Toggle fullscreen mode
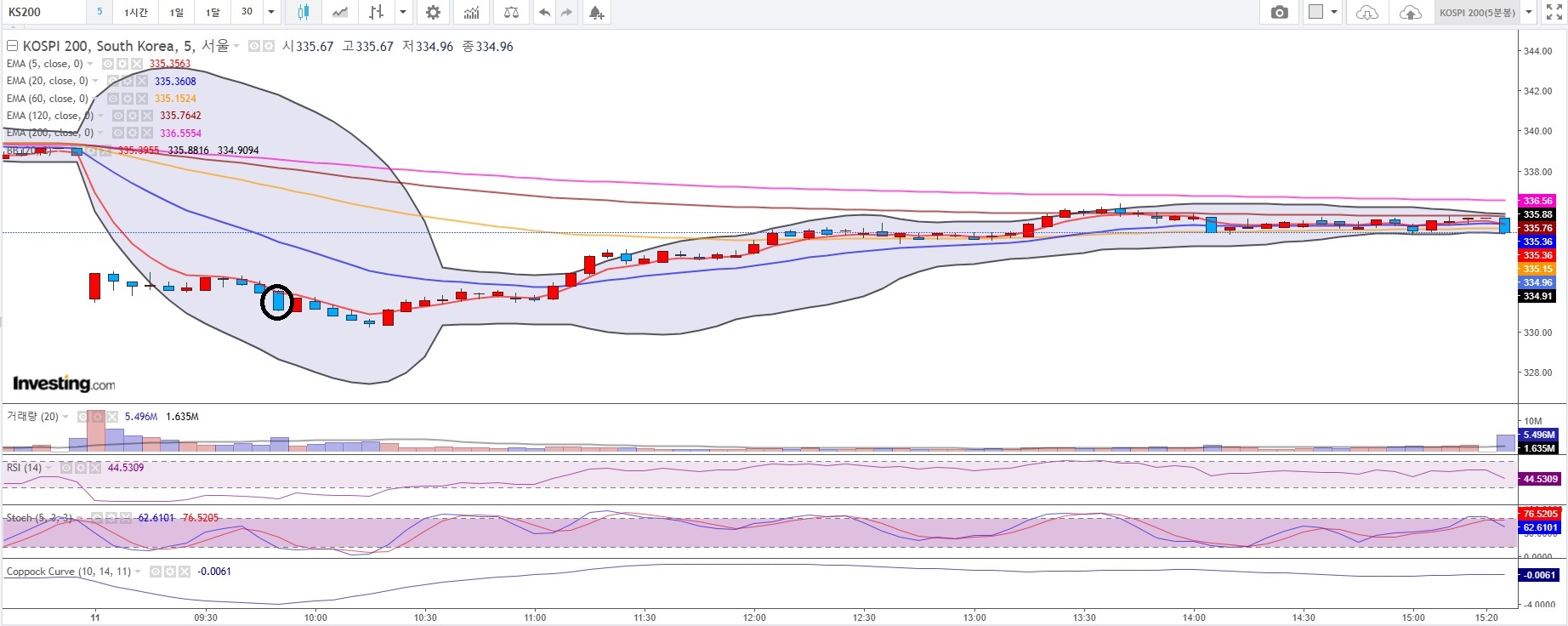Screen dimensions: 1568x626 point(1554,12)
